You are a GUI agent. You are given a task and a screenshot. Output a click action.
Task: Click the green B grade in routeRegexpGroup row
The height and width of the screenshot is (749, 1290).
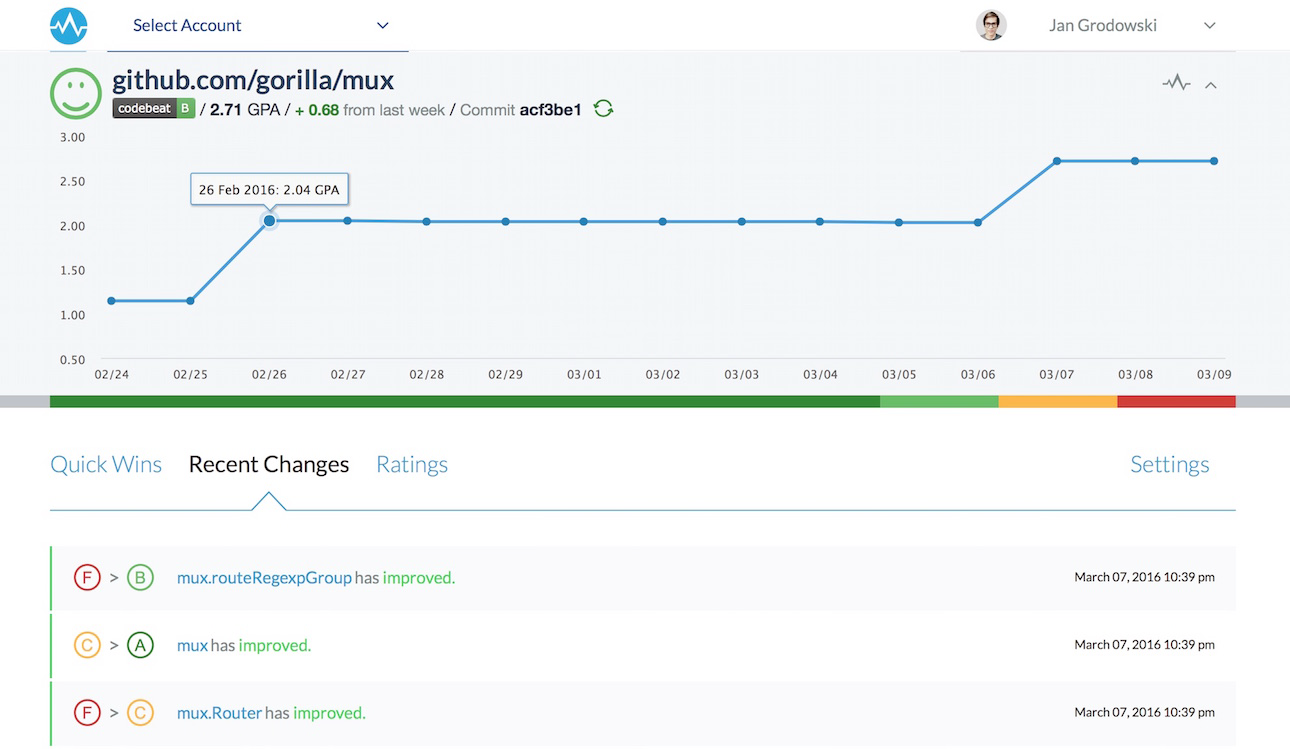click(140, 577)
